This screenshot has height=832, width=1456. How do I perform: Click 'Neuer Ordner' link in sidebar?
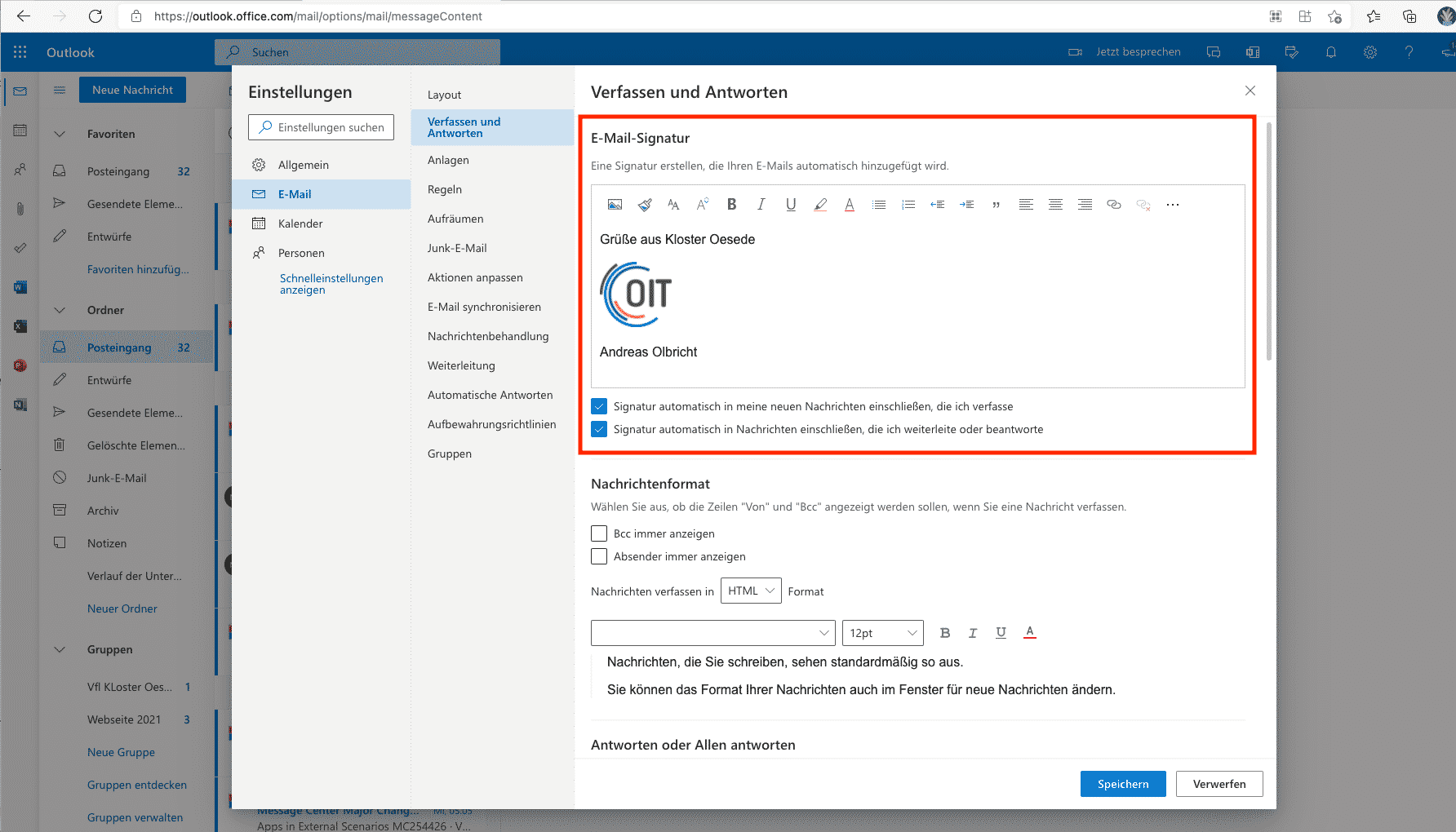(122, 609)
